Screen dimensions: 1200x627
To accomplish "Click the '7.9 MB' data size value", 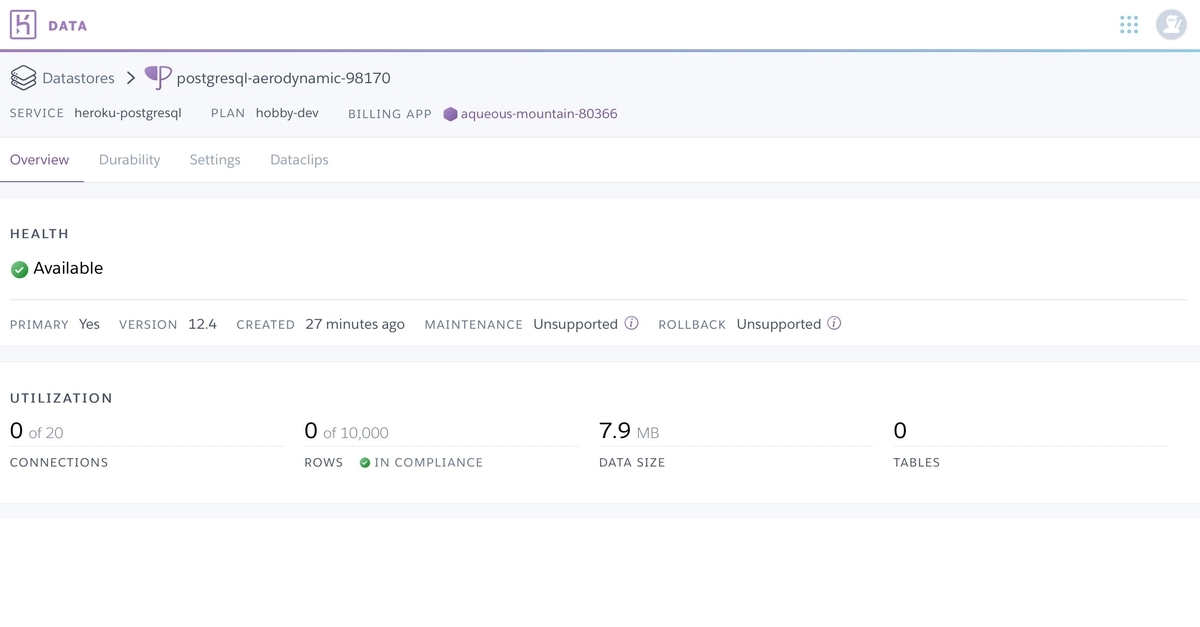I will (629, 431).
